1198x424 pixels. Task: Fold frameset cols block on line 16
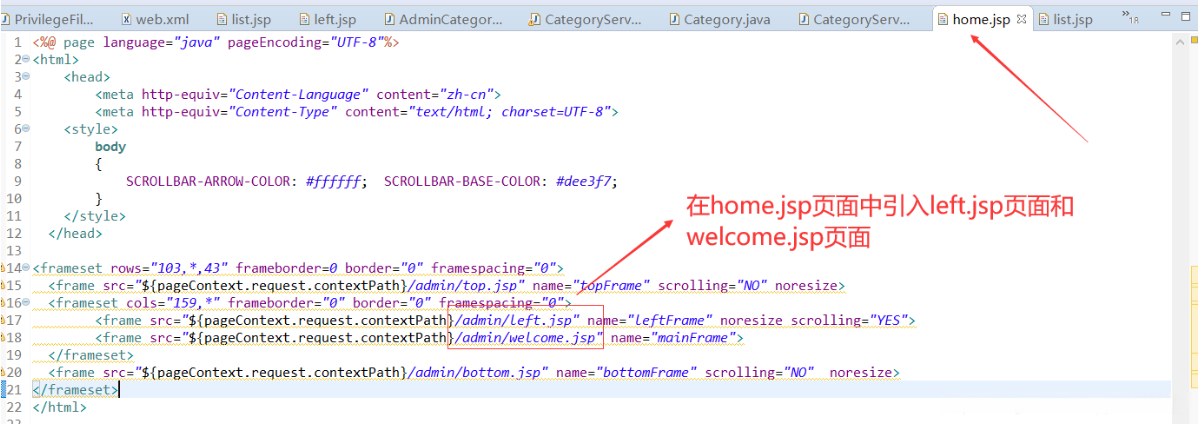[26, 303]
